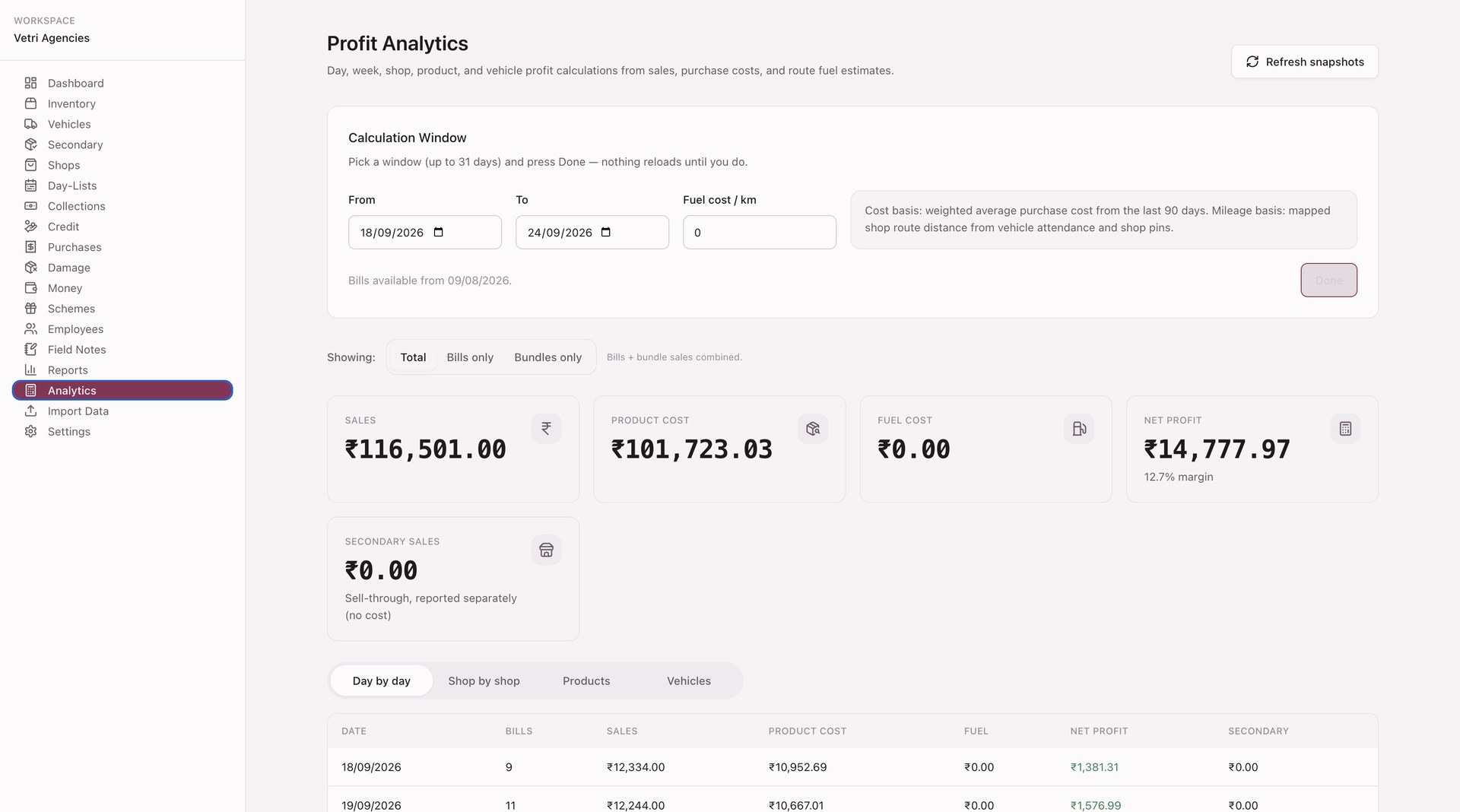Image resolution: width=1460 pixels, height=812 pixels.
Task: Click the ₹10,952.69 product cost cell
Action: (x=798, y=767)
